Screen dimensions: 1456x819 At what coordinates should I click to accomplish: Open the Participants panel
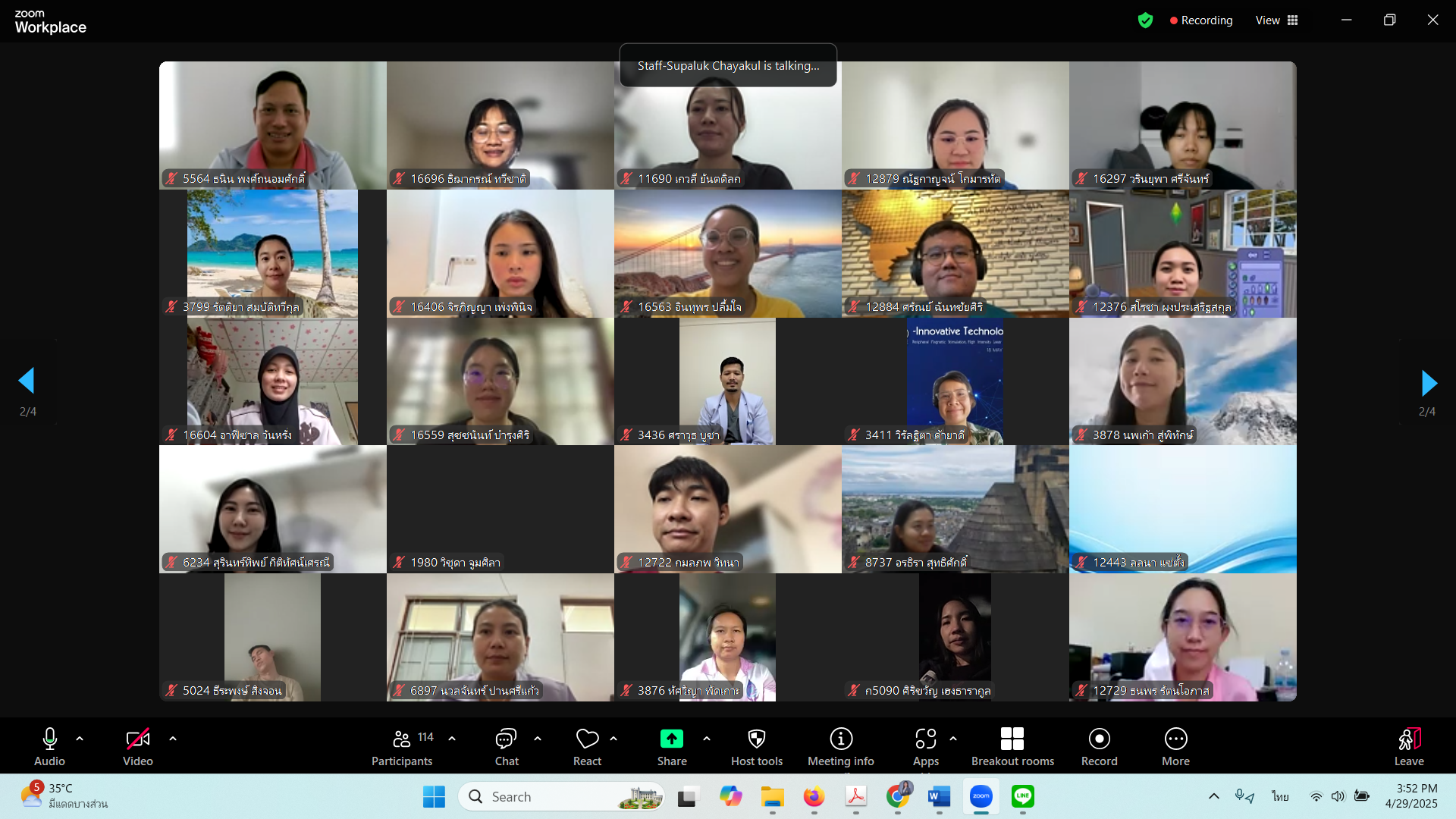[402, 746]
